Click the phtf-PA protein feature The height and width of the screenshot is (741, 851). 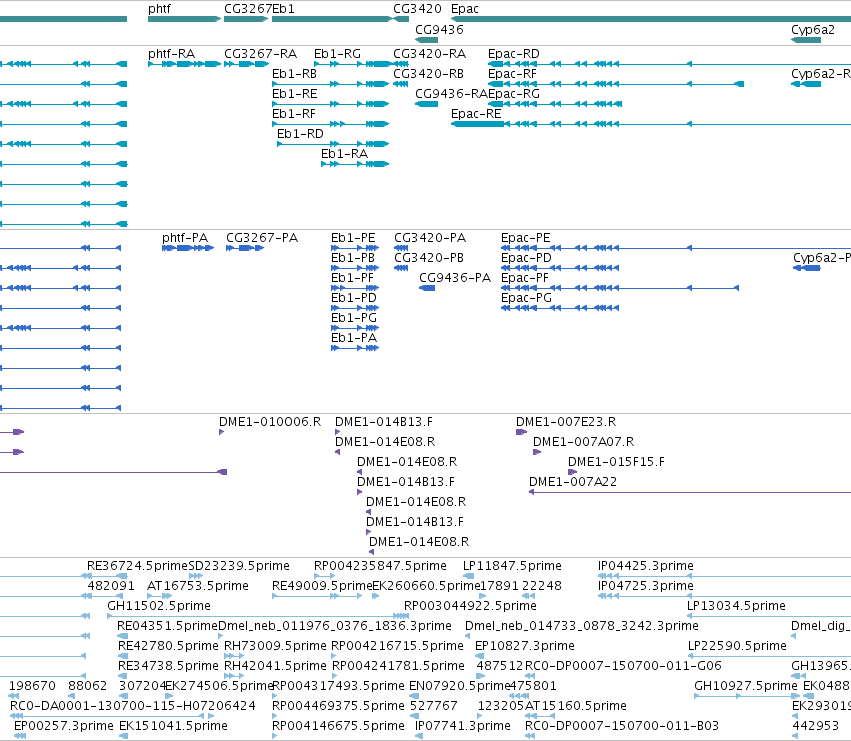tap(188, 248)
